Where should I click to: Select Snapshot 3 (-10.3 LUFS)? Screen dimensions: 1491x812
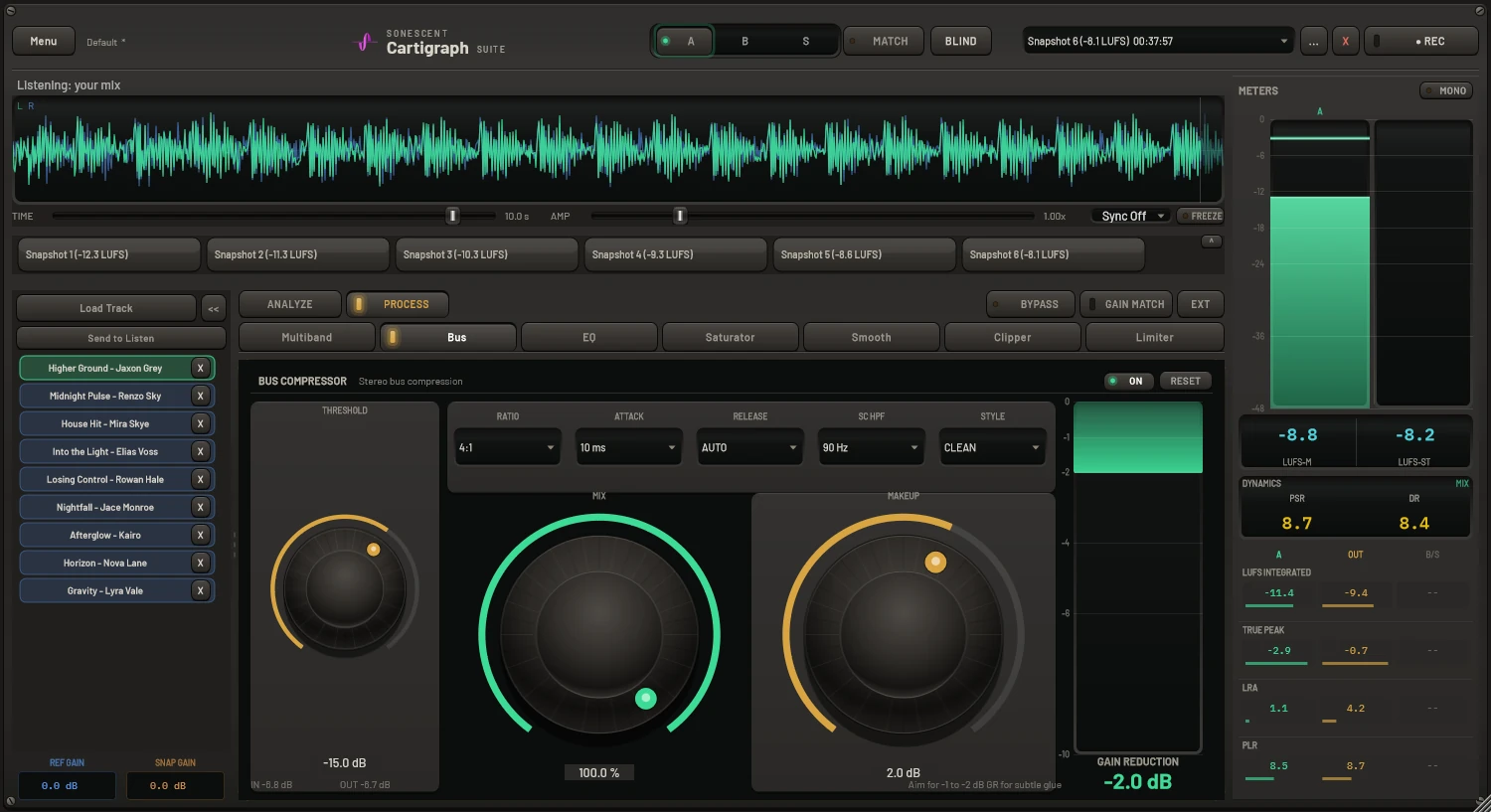pos(486,254)
